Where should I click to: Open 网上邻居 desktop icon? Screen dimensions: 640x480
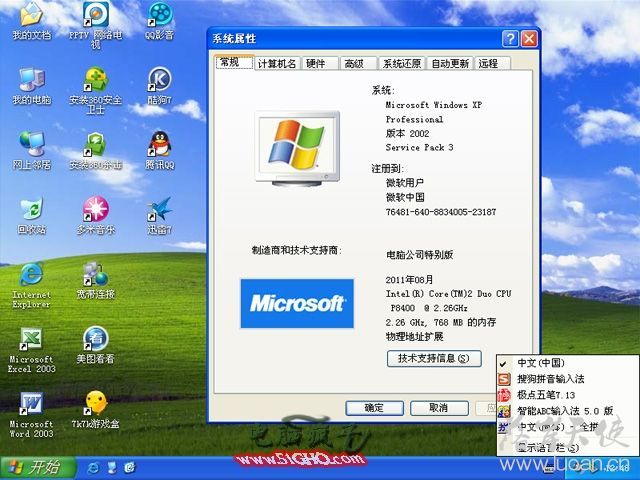(31, 151)
